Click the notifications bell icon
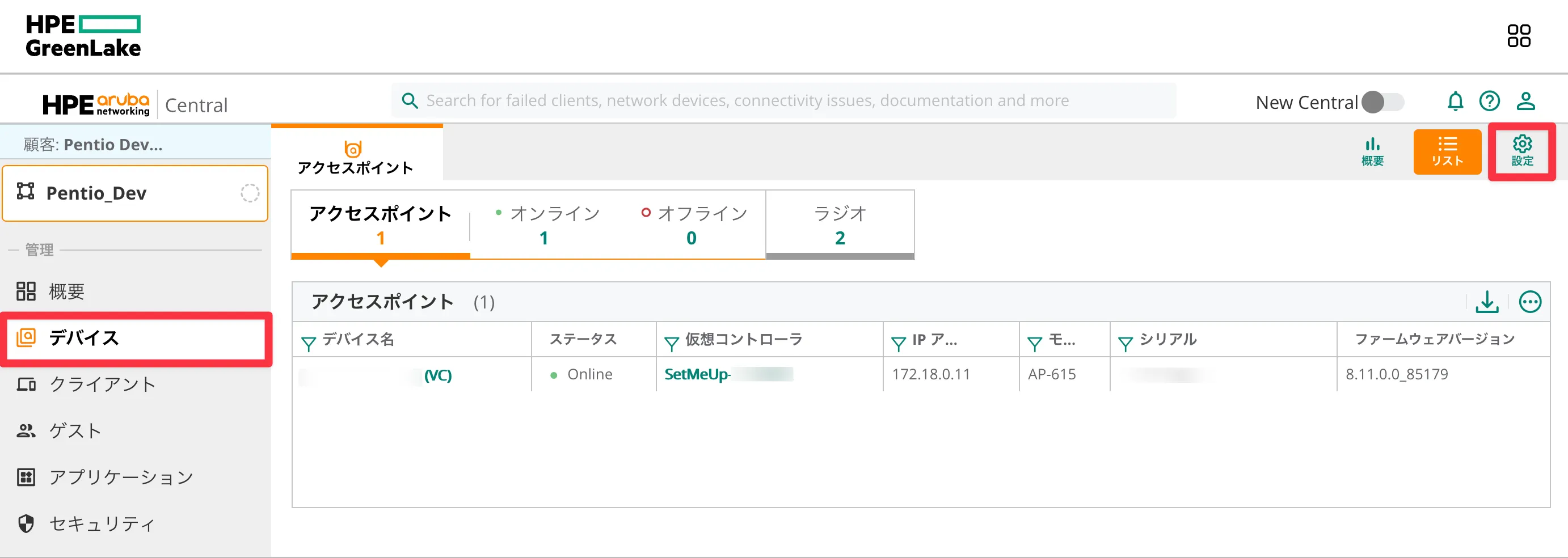This screenshot has width=1568, height=558. tap(1455, 101)
